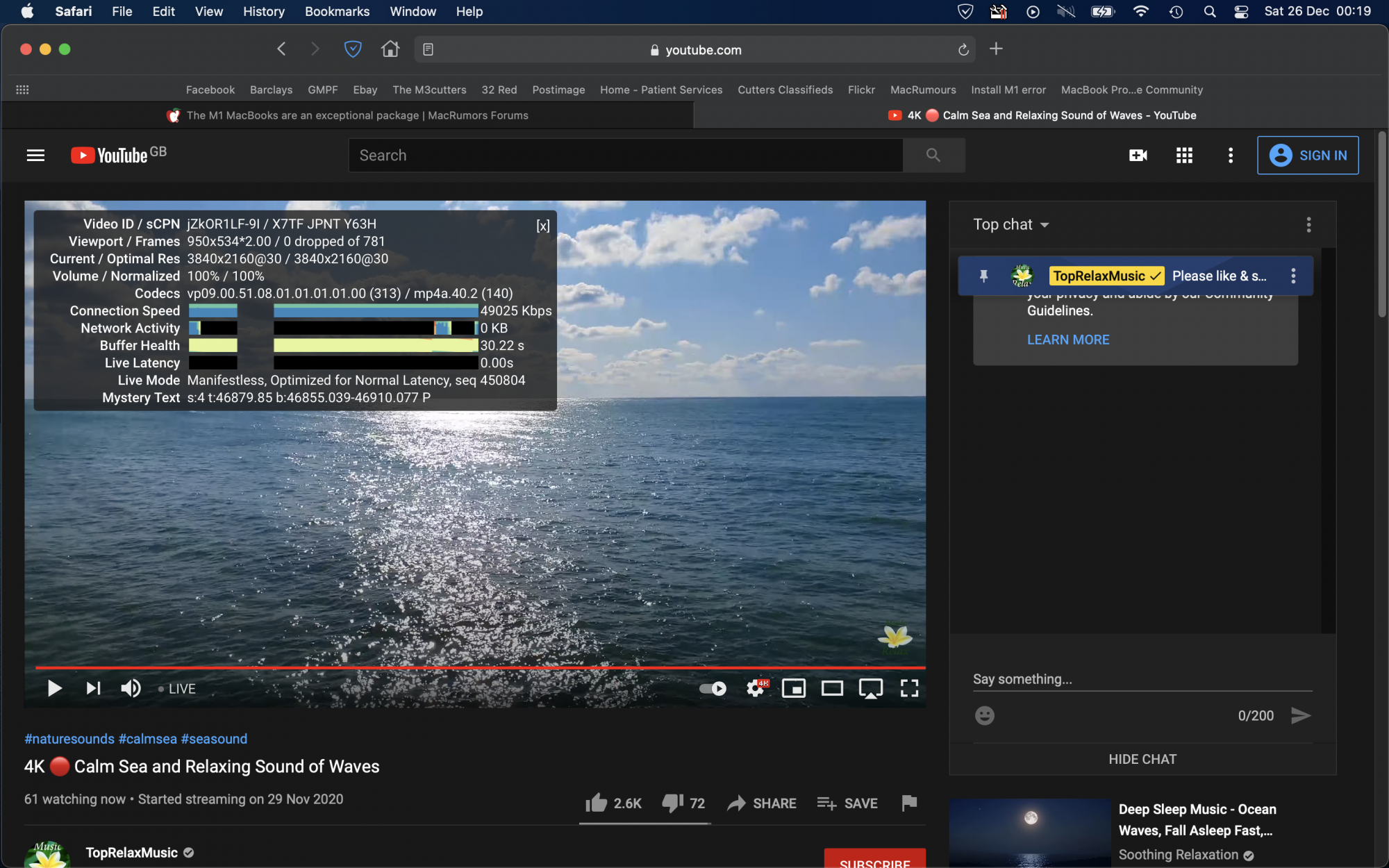Image resolution: width=1389 pixels, height=868 pixels.
Task: Open pinned TopRelaxMusic message options
Action: (x=1293, y=276)
